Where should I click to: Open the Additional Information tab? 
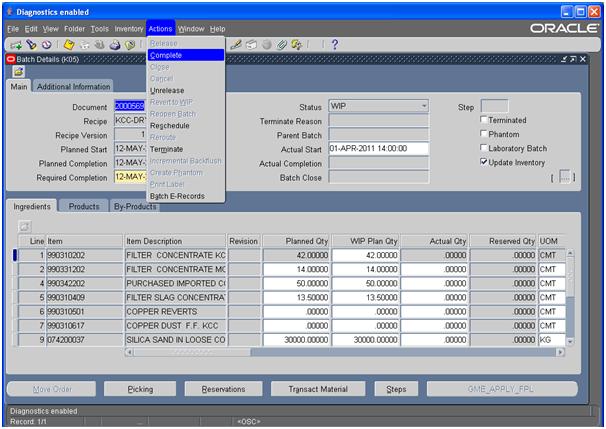click(x=74, y=87)
